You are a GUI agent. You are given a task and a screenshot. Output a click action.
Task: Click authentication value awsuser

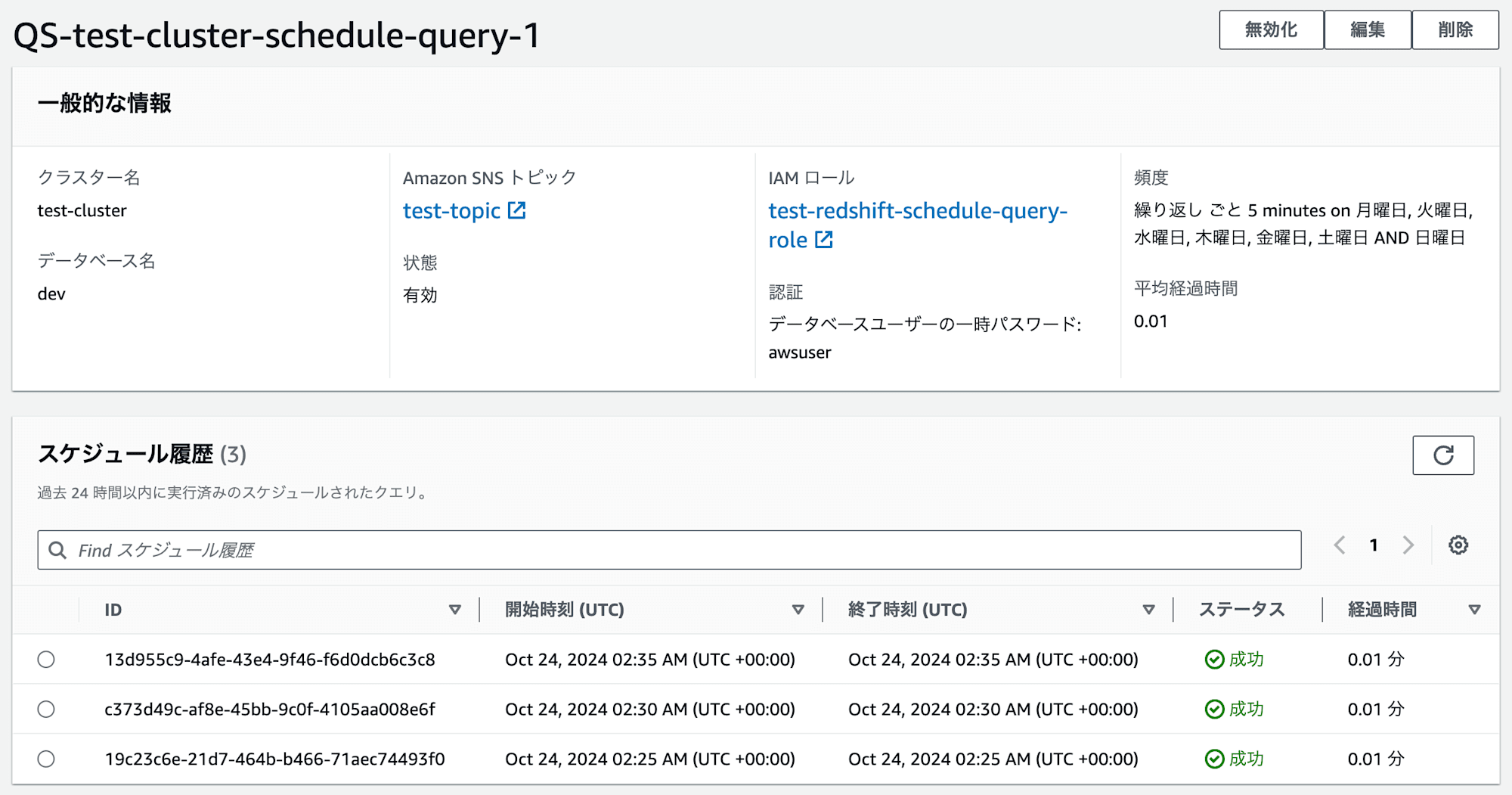tap(800, 352)
